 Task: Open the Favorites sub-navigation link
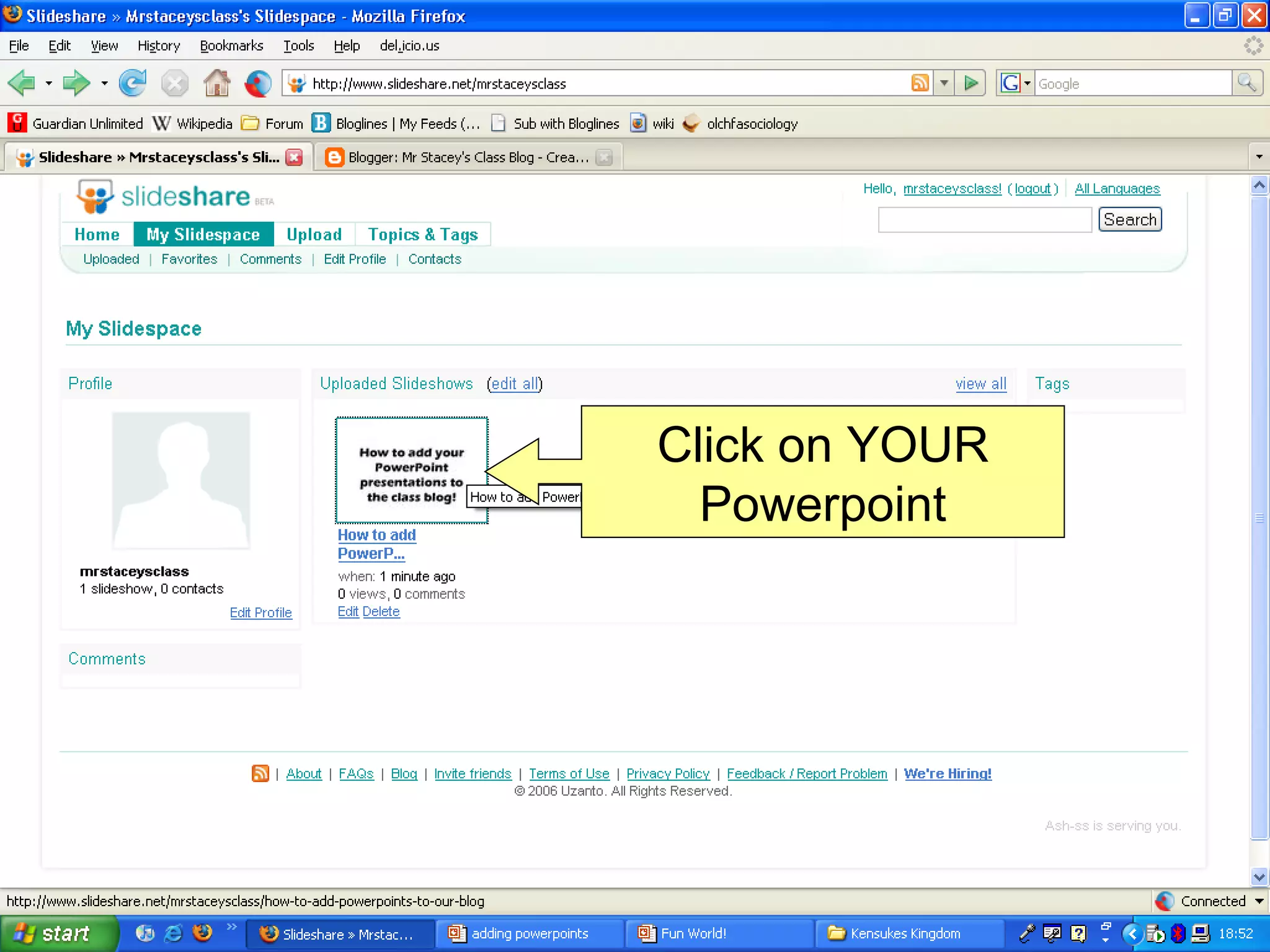189,259
